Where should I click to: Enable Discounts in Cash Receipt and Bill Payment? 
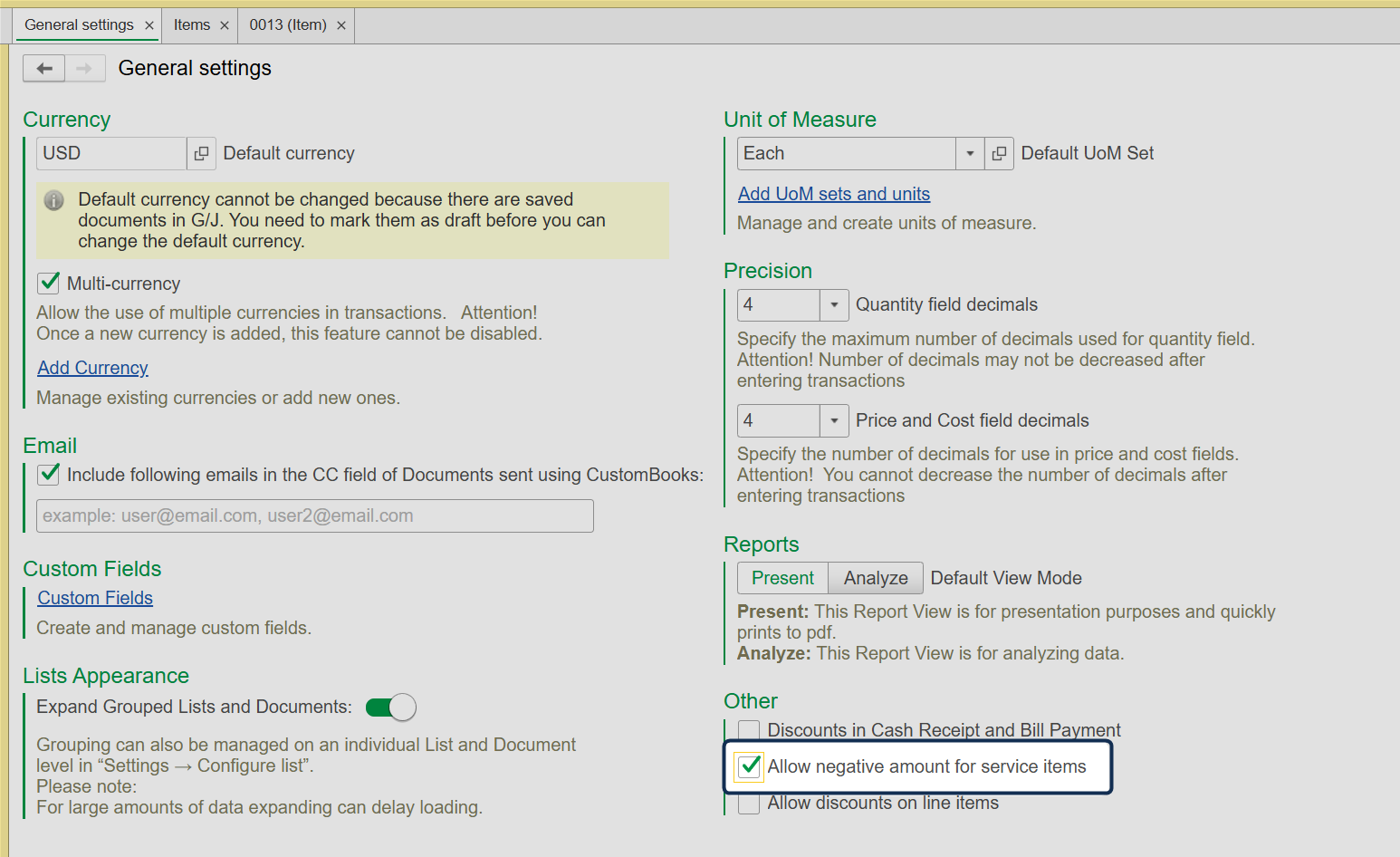coord(749,730)
